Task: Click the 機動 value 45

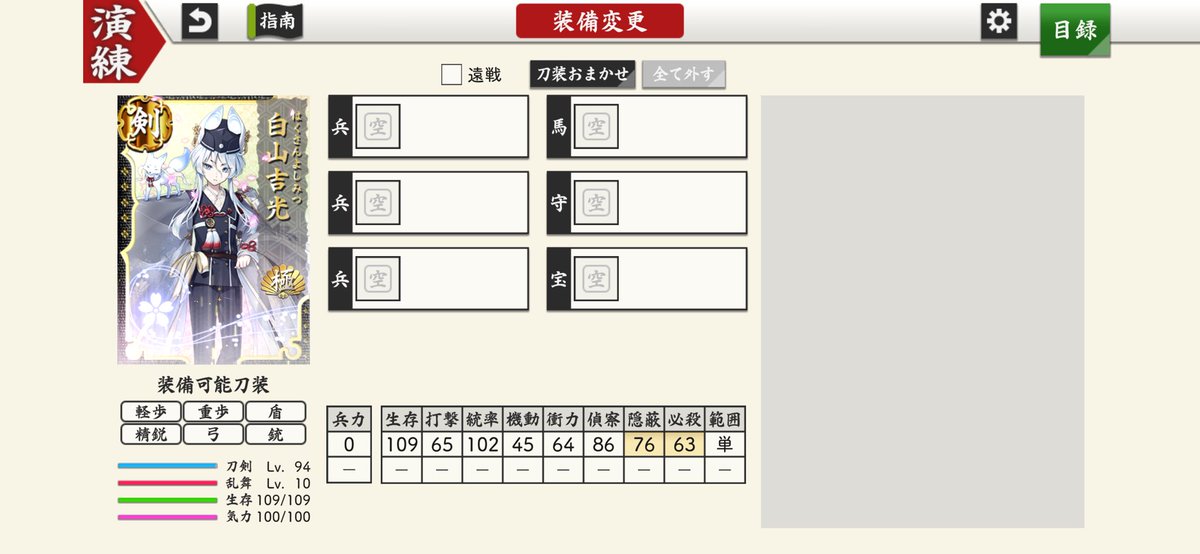Action: 523,445
